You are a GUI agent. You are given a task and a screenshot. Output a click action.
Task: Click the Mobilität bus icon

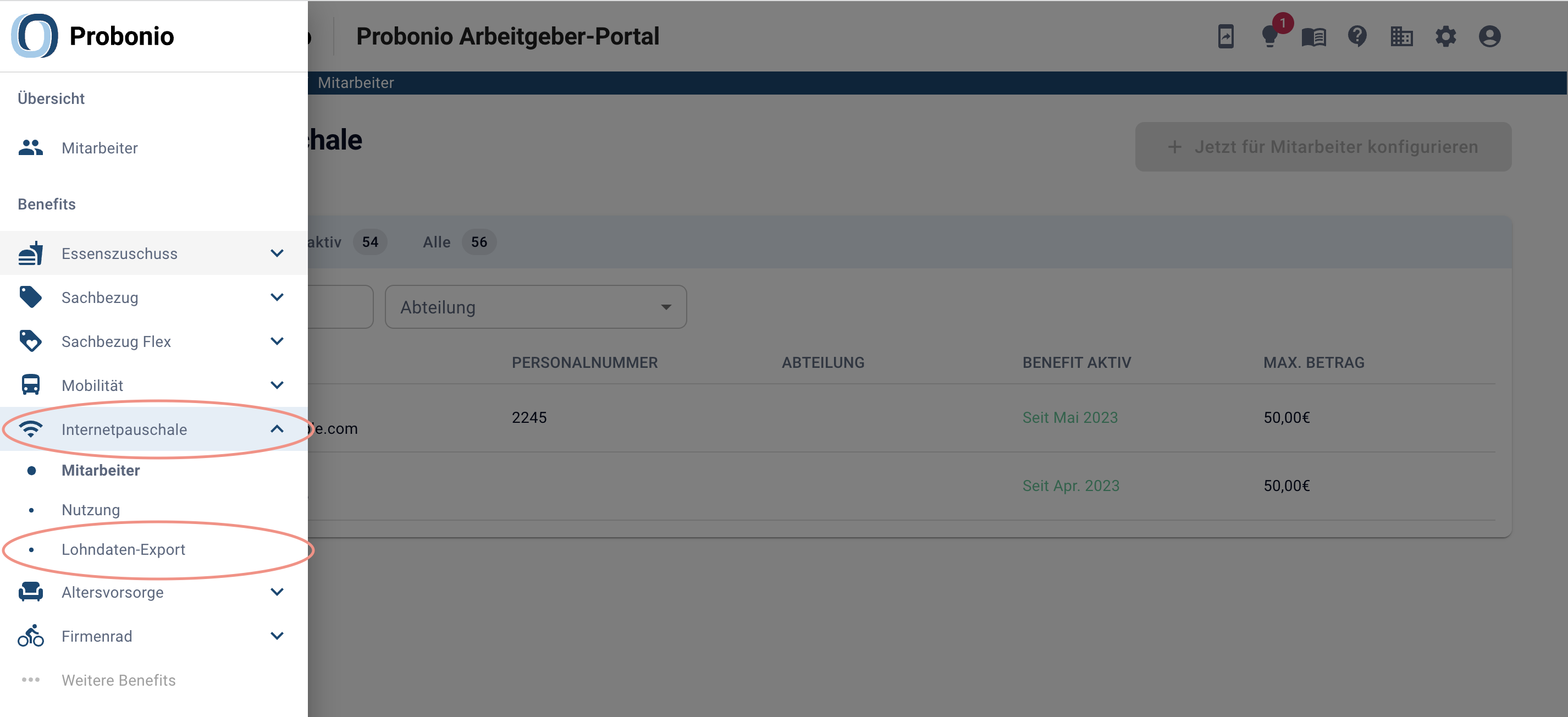[30, 385]
